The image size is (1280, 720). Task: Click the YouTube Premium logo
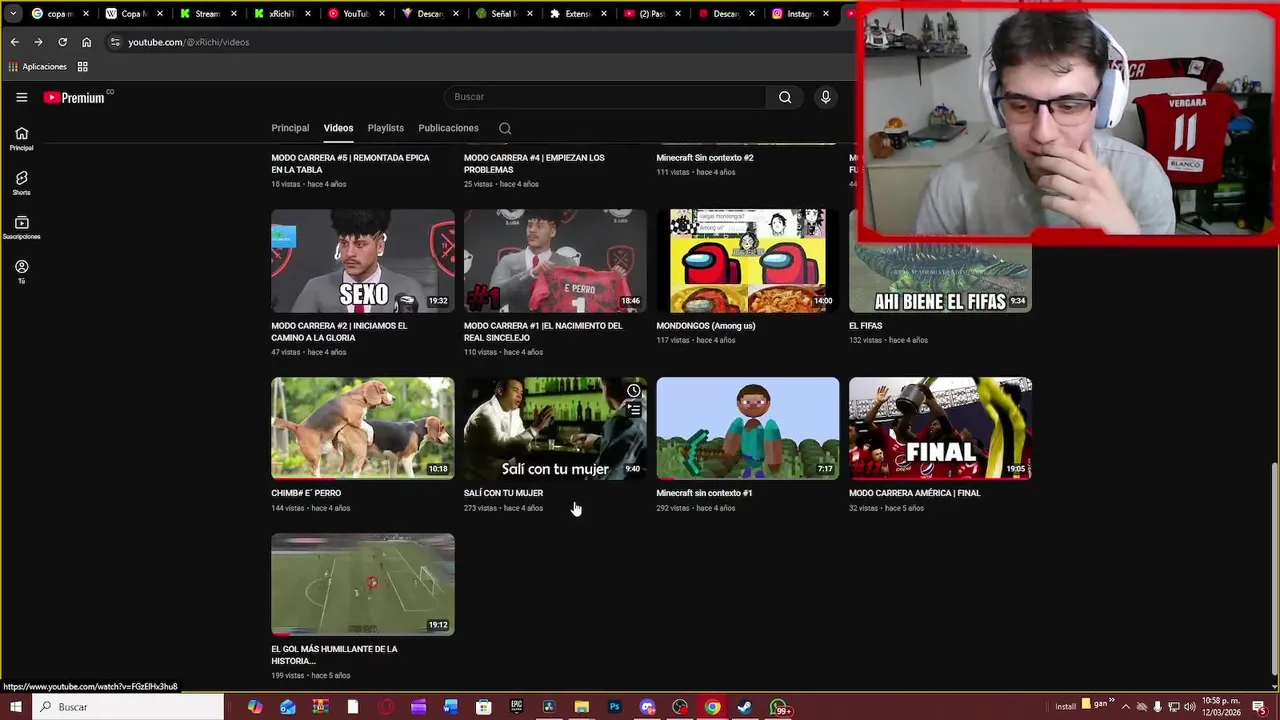point(74,97)
